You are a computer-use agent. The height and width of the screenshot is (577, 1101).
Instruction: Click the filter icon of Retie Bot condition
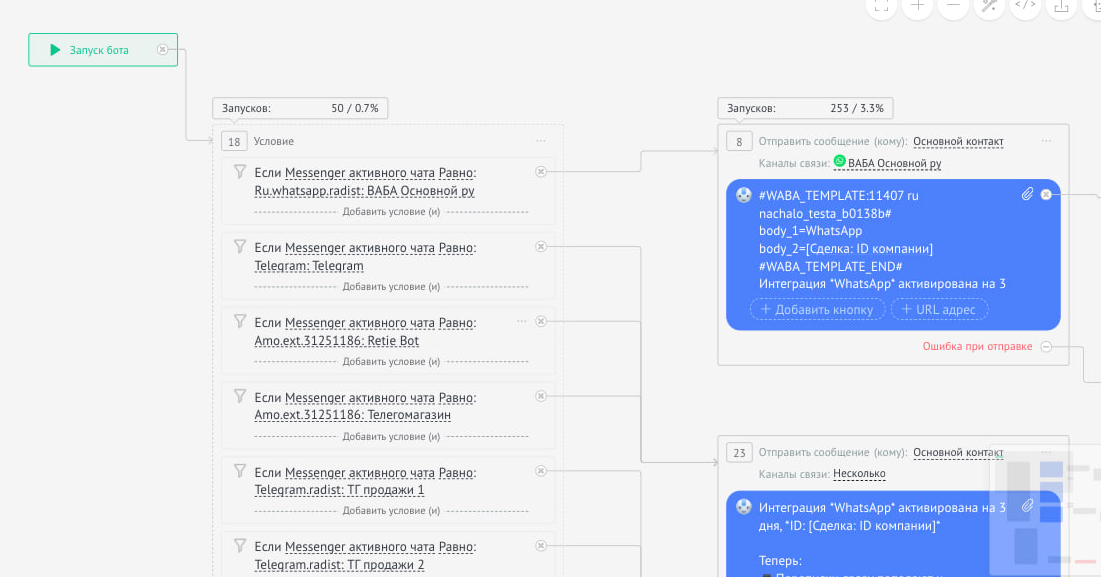pyautogui.click(x=240, y=321)
